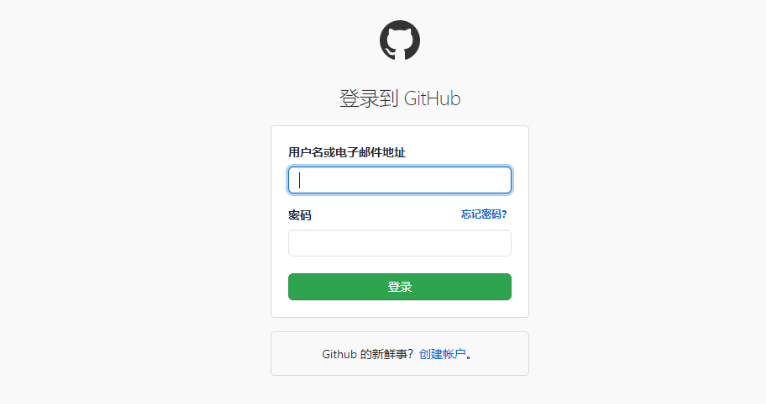
Task: Click the 登录到 GitHub heading
Action: tap(400, 98)
